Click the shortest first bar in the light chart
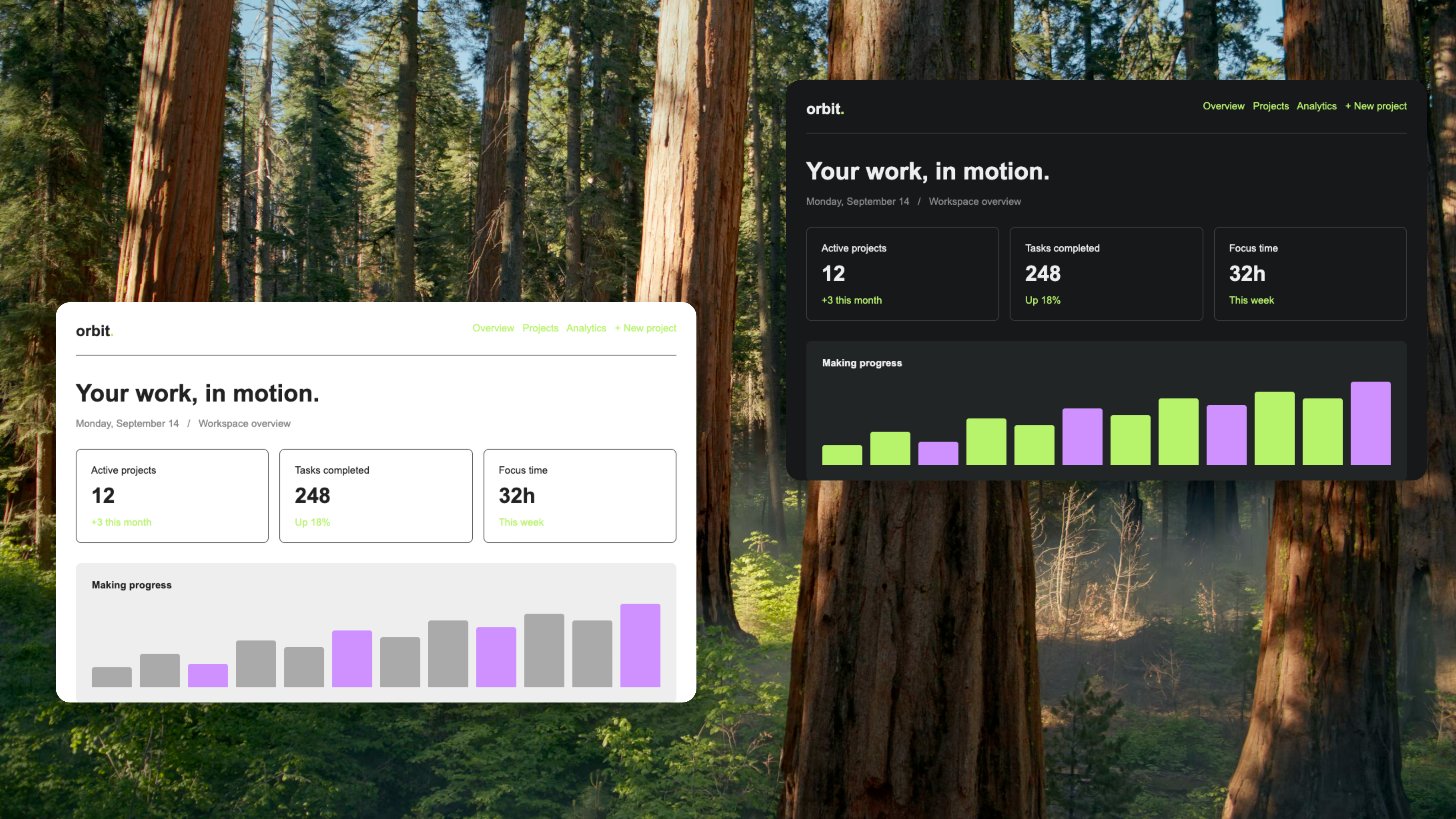 tap(111, 677)
